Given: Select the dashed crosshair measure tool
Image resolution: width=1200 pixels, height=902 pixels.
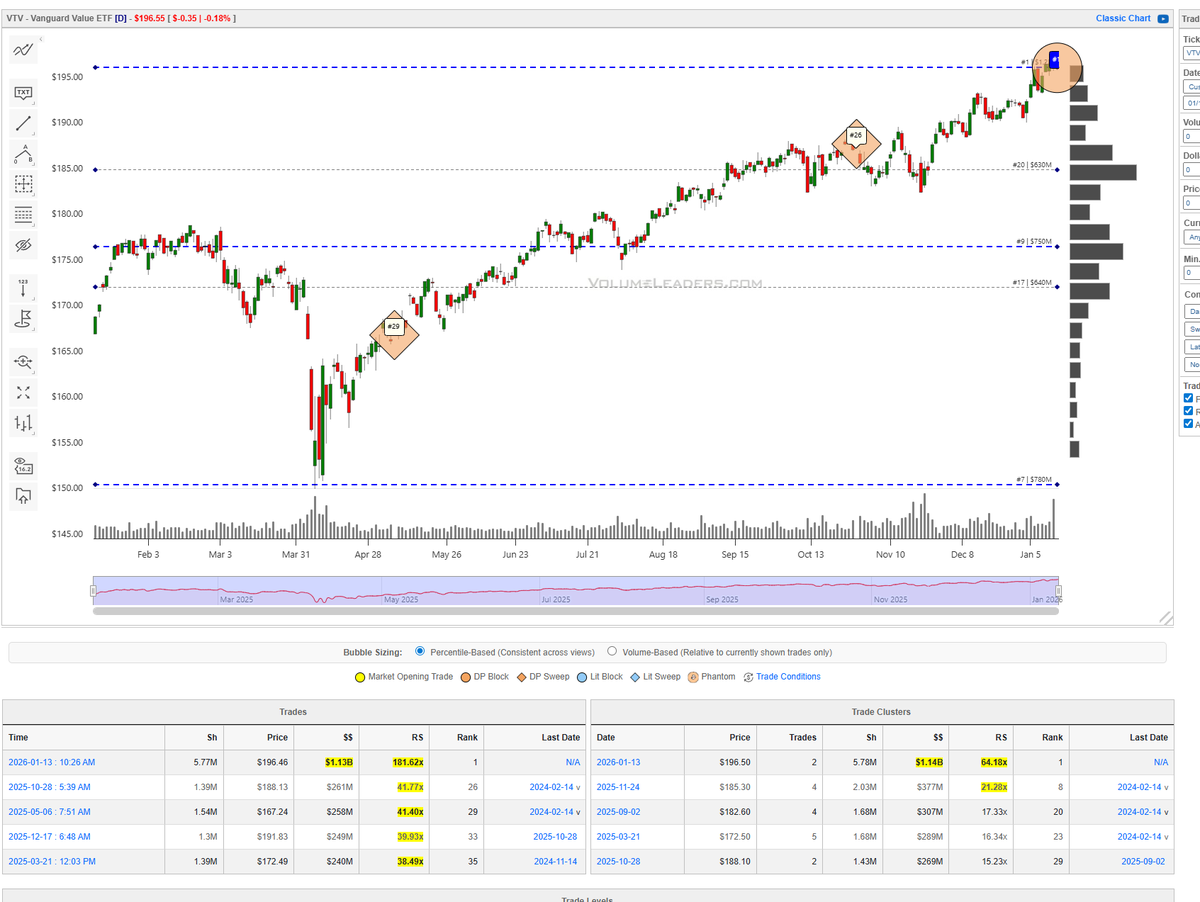Looking at the screenshot, I should (x=23, y=184).
